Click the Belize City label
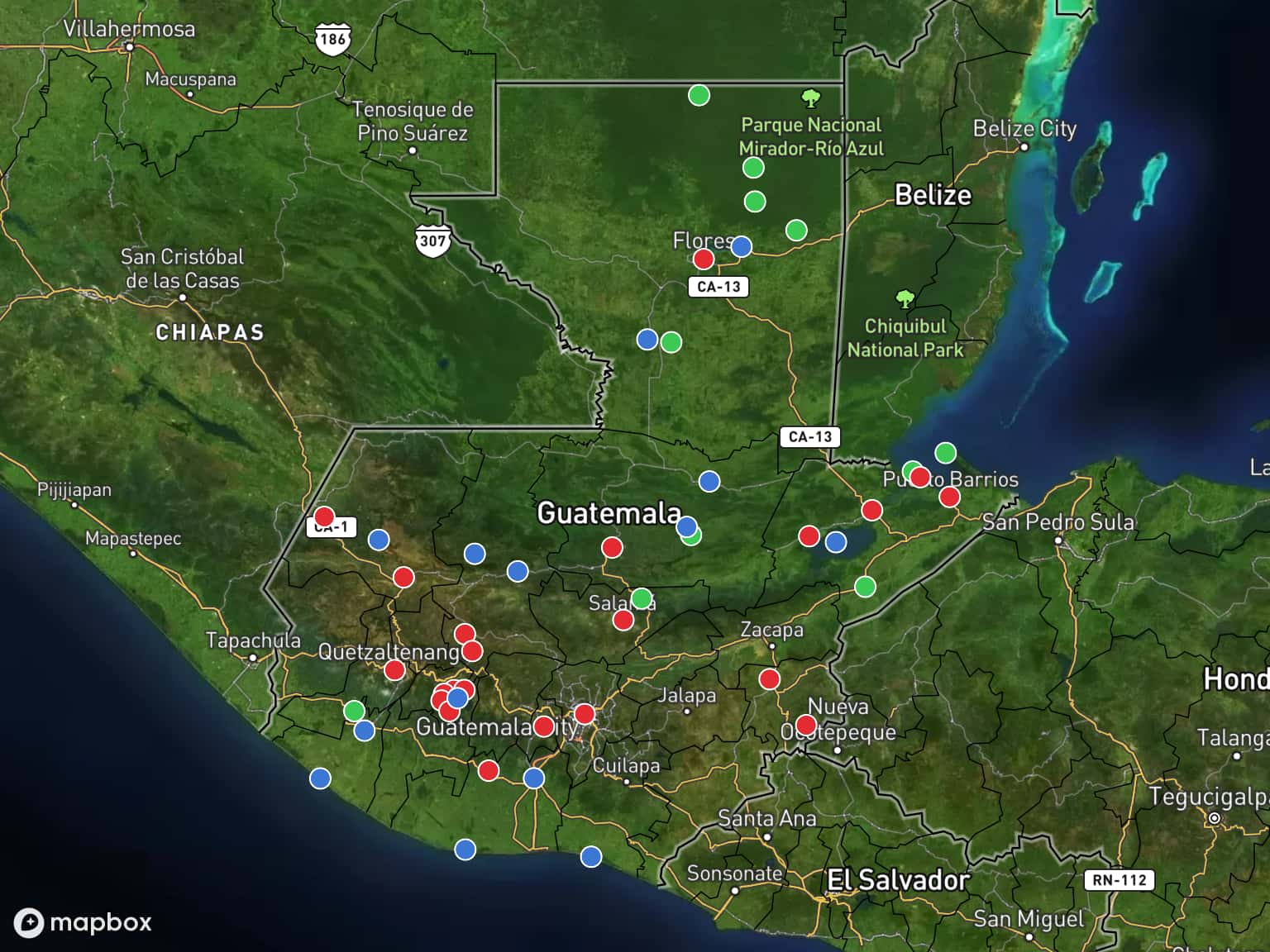The width and height of the screenshot is (1270, 952). tap(1024, 129)
